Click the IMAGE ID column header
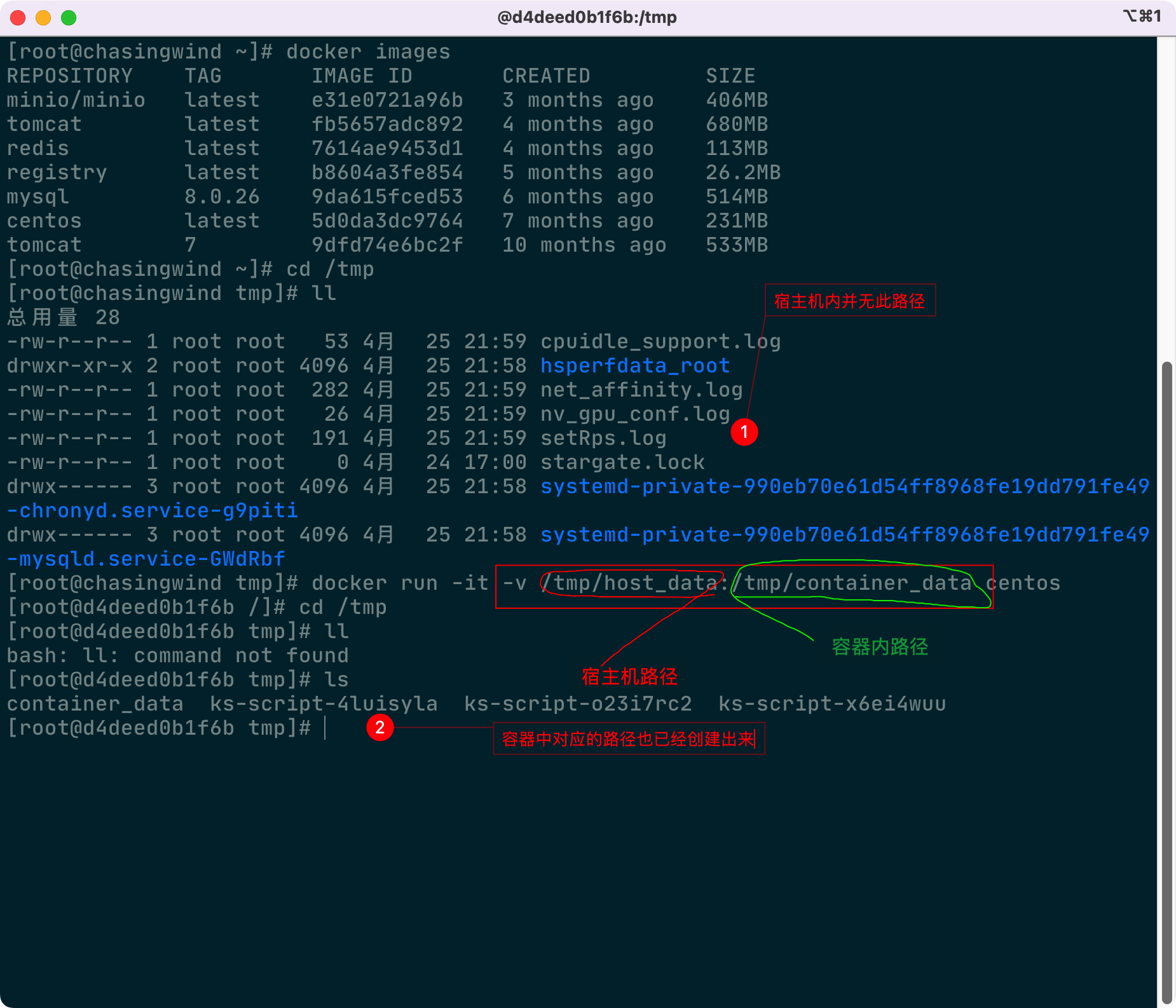This screenshot has height=1008, width=1176. pos(362,76)
